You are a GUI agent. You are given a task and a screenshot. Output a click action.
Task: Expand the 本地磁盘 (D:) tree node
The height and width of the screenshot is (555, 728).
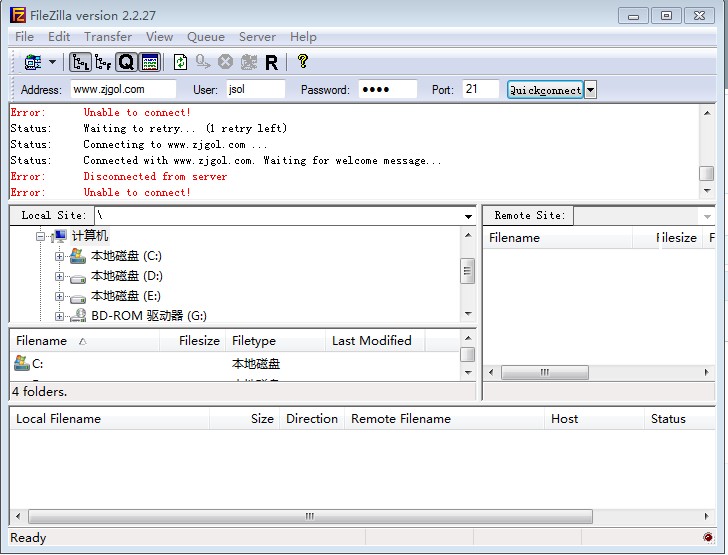tap(59, 277)
